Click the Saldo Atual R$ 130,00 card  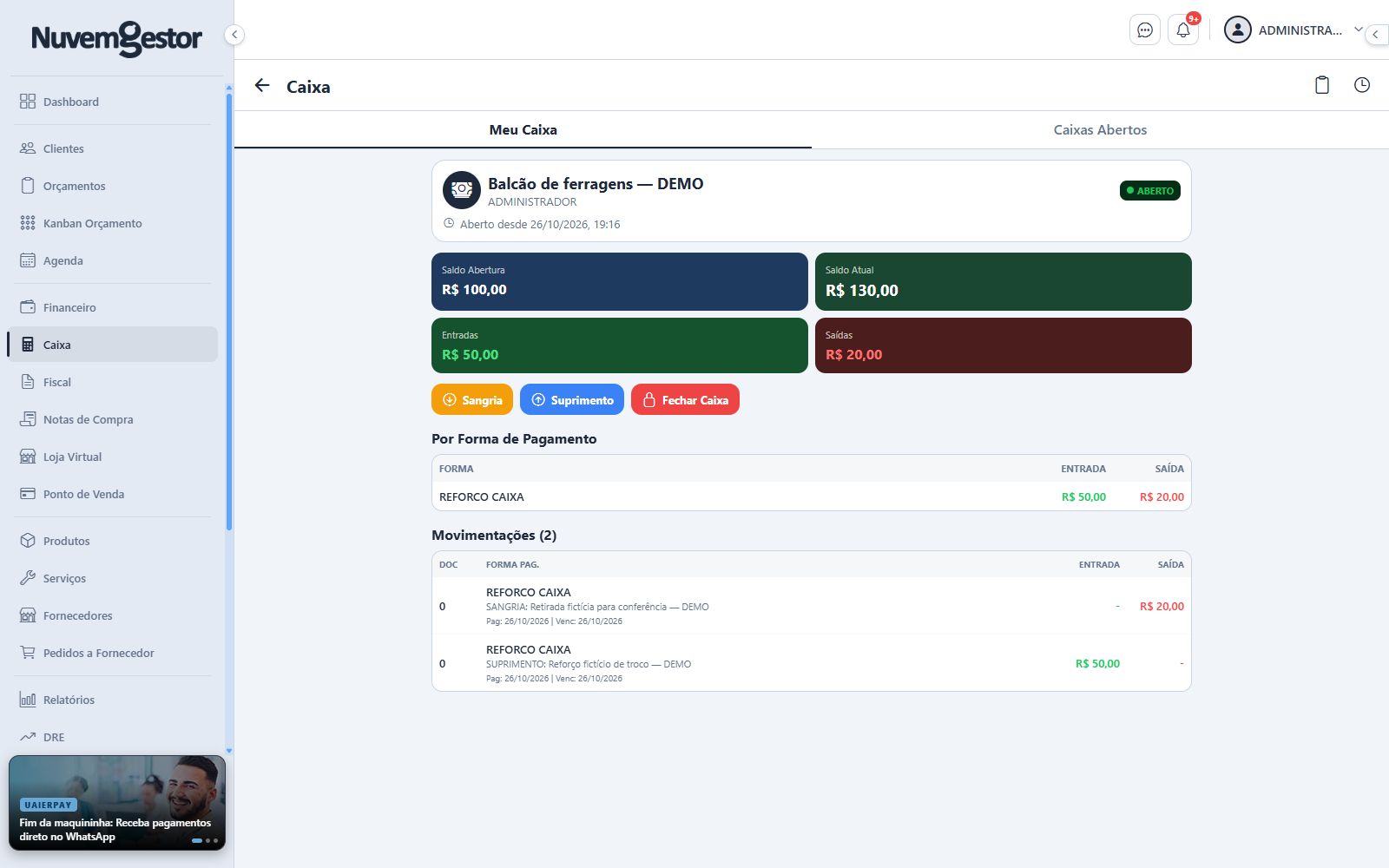[1004, 281]
